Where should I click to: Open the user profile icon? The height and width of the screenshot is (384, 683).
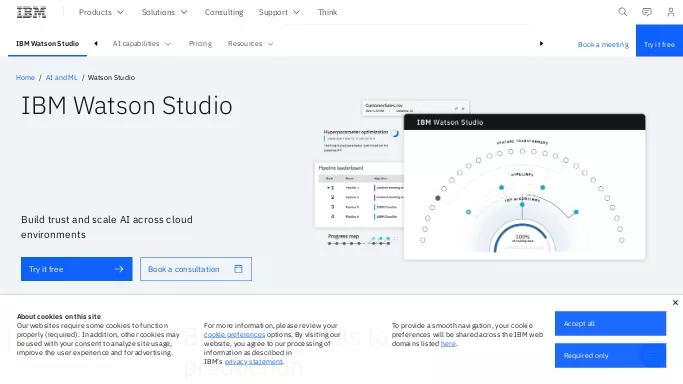pyautogui.click(x=671, y=12)
